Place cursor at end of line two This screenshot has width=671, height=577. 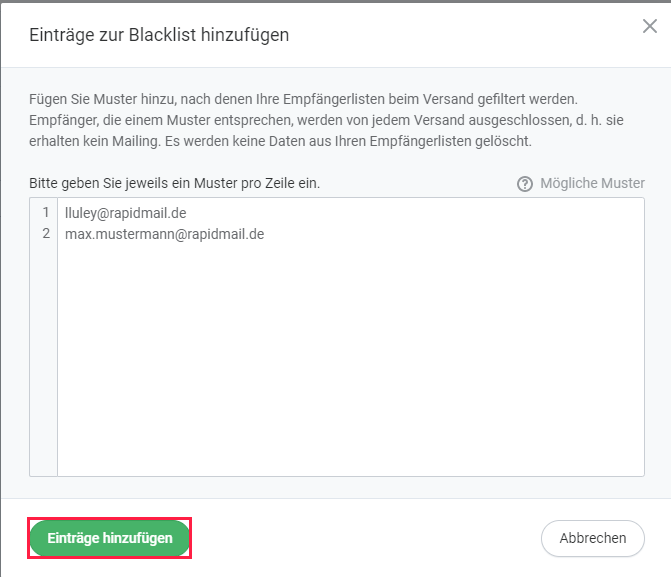coord(265,234)
